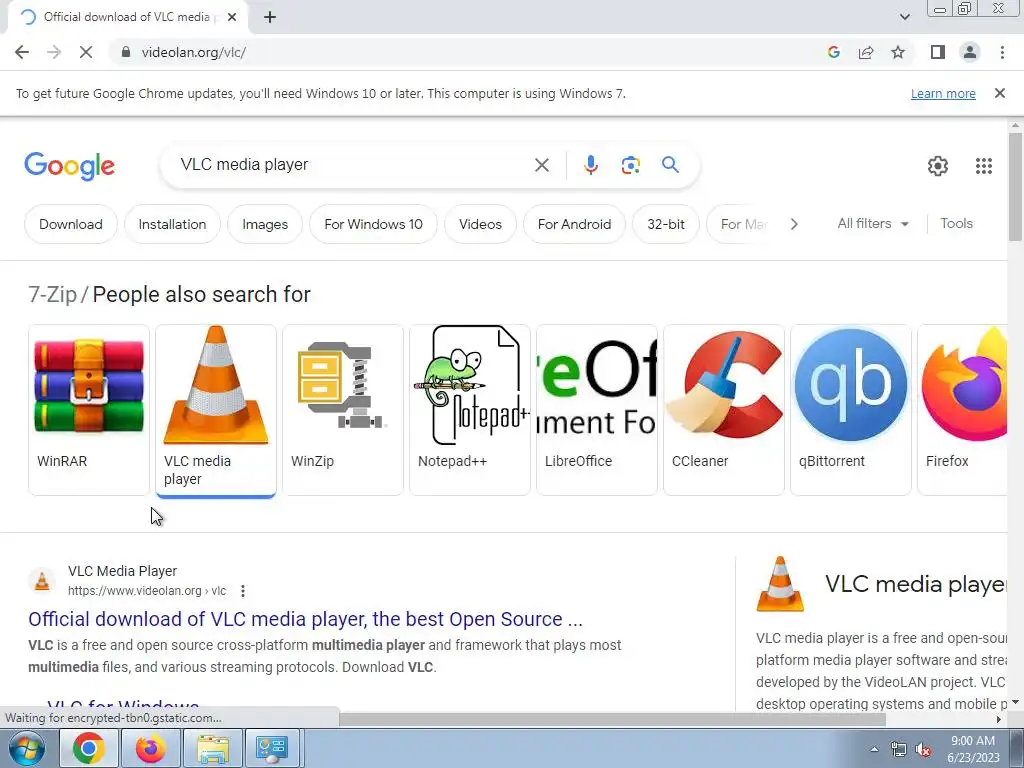
Task: Open Chrome from the taskbar
Action: click(x=89, y=748)
